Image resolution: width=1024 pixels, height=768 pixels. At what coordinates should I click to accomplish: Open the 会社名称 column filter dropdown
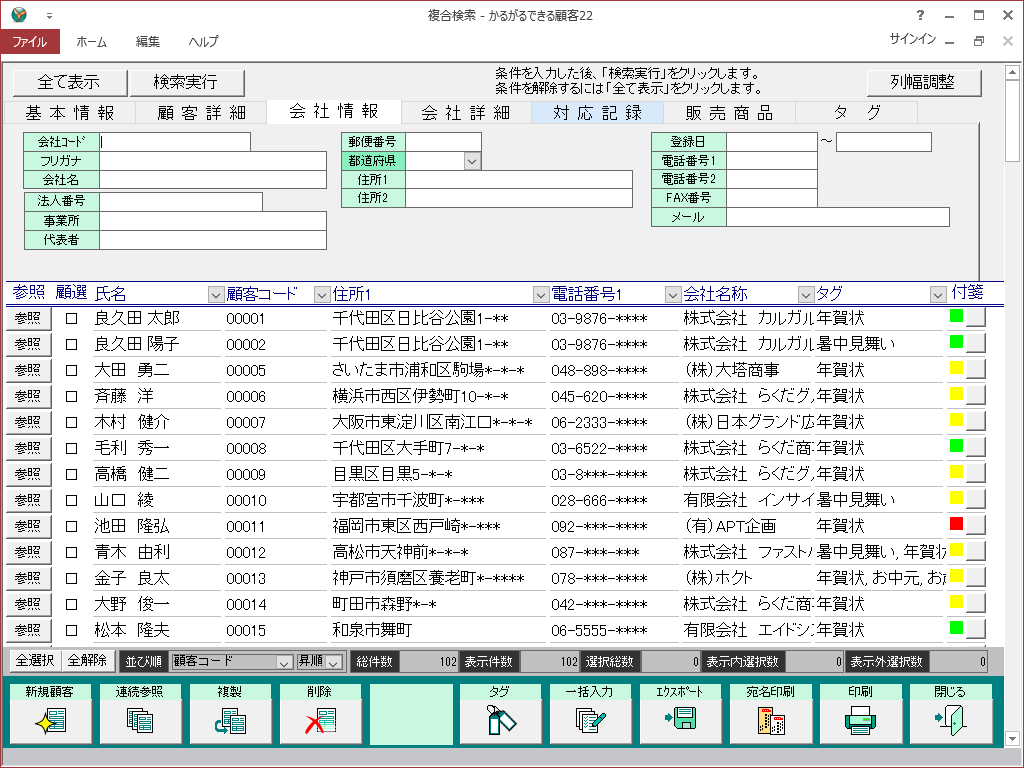tap(806, 295)
